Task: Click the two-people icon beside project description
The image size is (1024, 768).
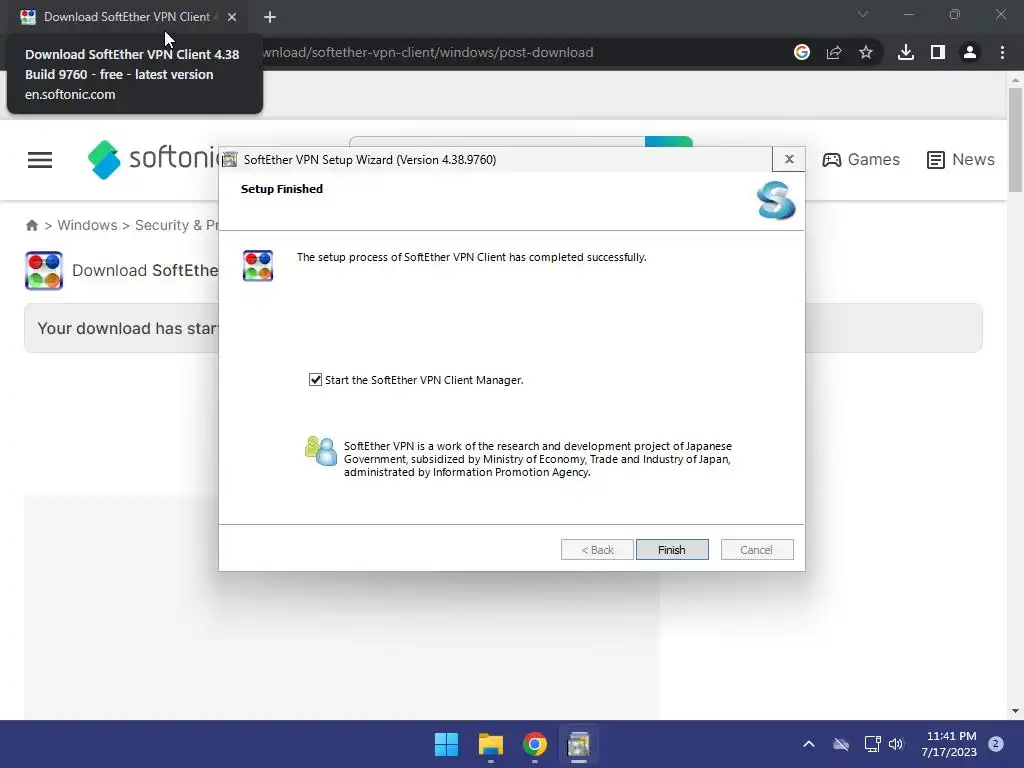Action: point(321,451)
